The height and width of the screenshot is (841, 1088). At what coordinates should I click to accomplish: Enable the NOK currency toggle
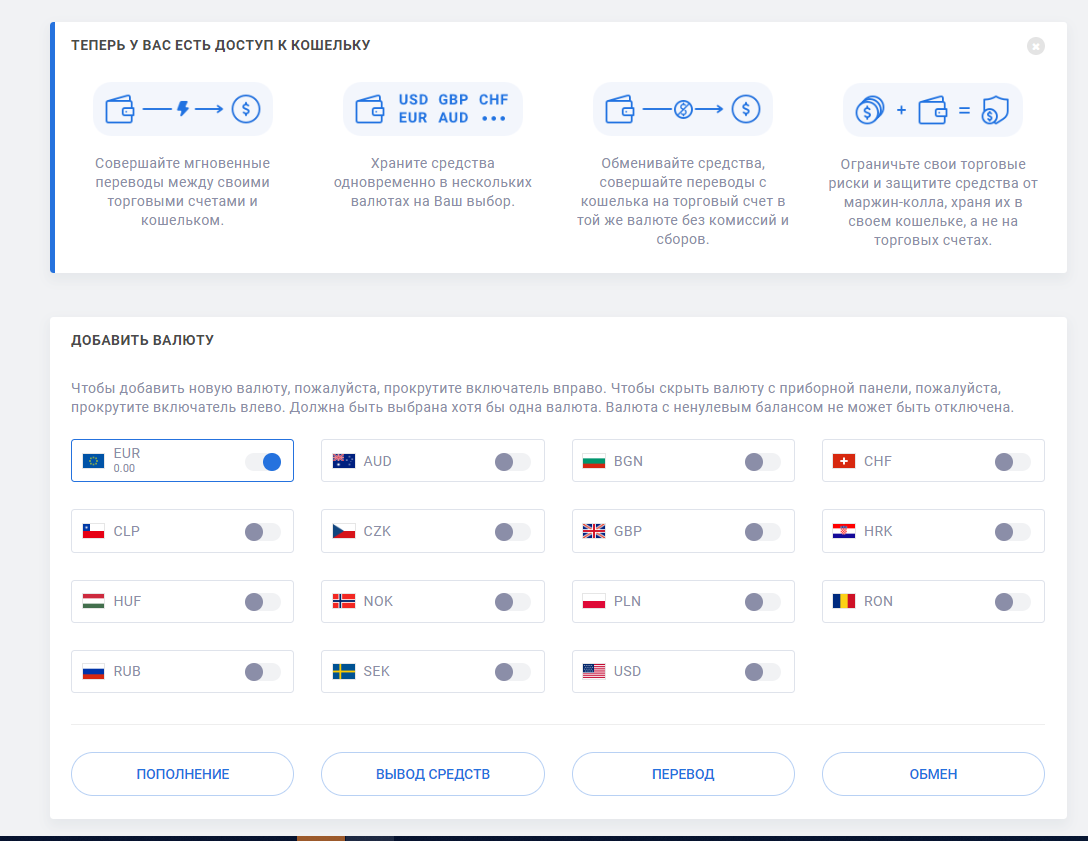[x=513, y=602]
